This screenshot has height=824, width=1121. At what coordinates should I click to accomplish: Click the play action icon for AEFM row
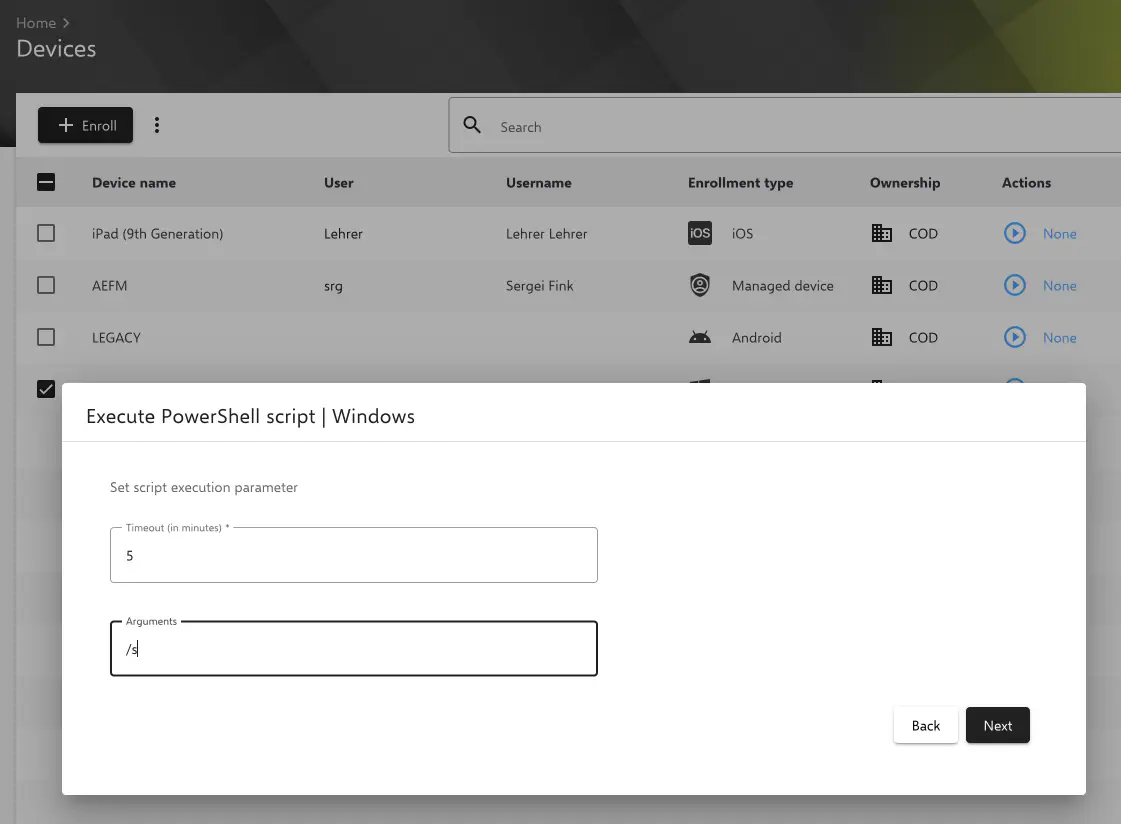[x=1014, y=285]
